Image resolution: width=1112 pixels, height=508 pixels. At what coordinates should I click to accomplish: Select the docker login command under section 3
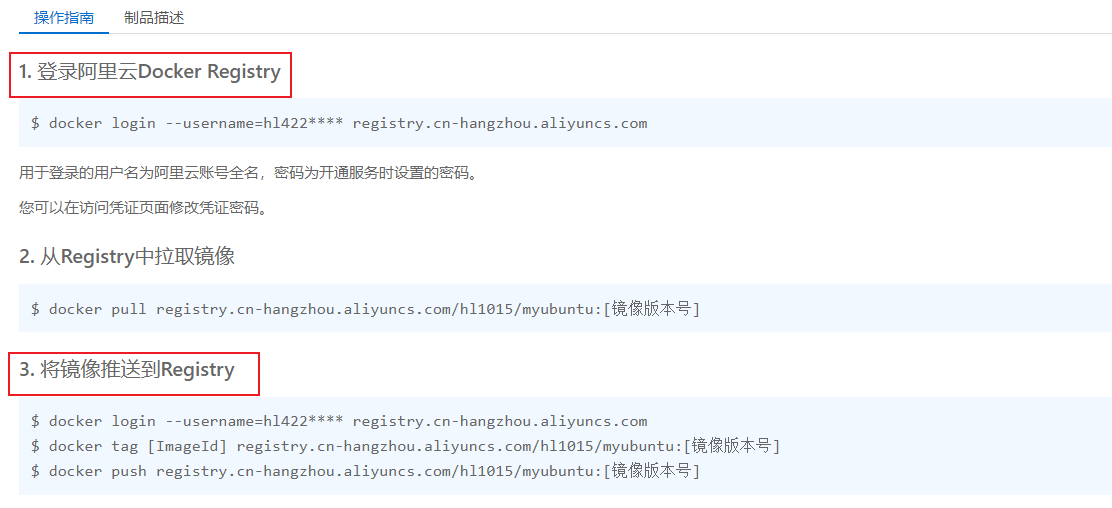(x=339, y=421)
